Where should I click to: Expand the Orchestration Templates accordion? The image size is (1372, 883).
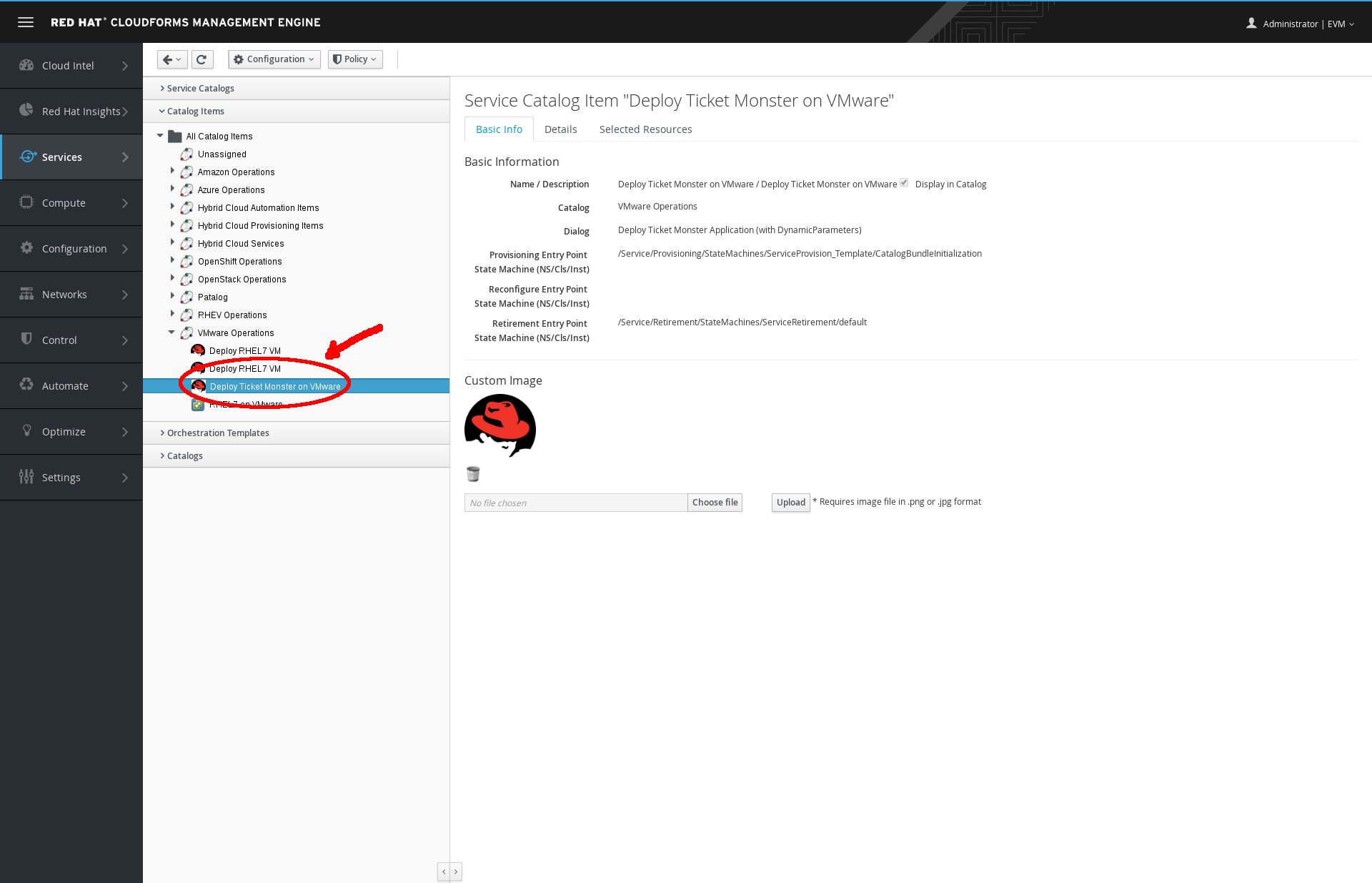(x=297, y=433)
